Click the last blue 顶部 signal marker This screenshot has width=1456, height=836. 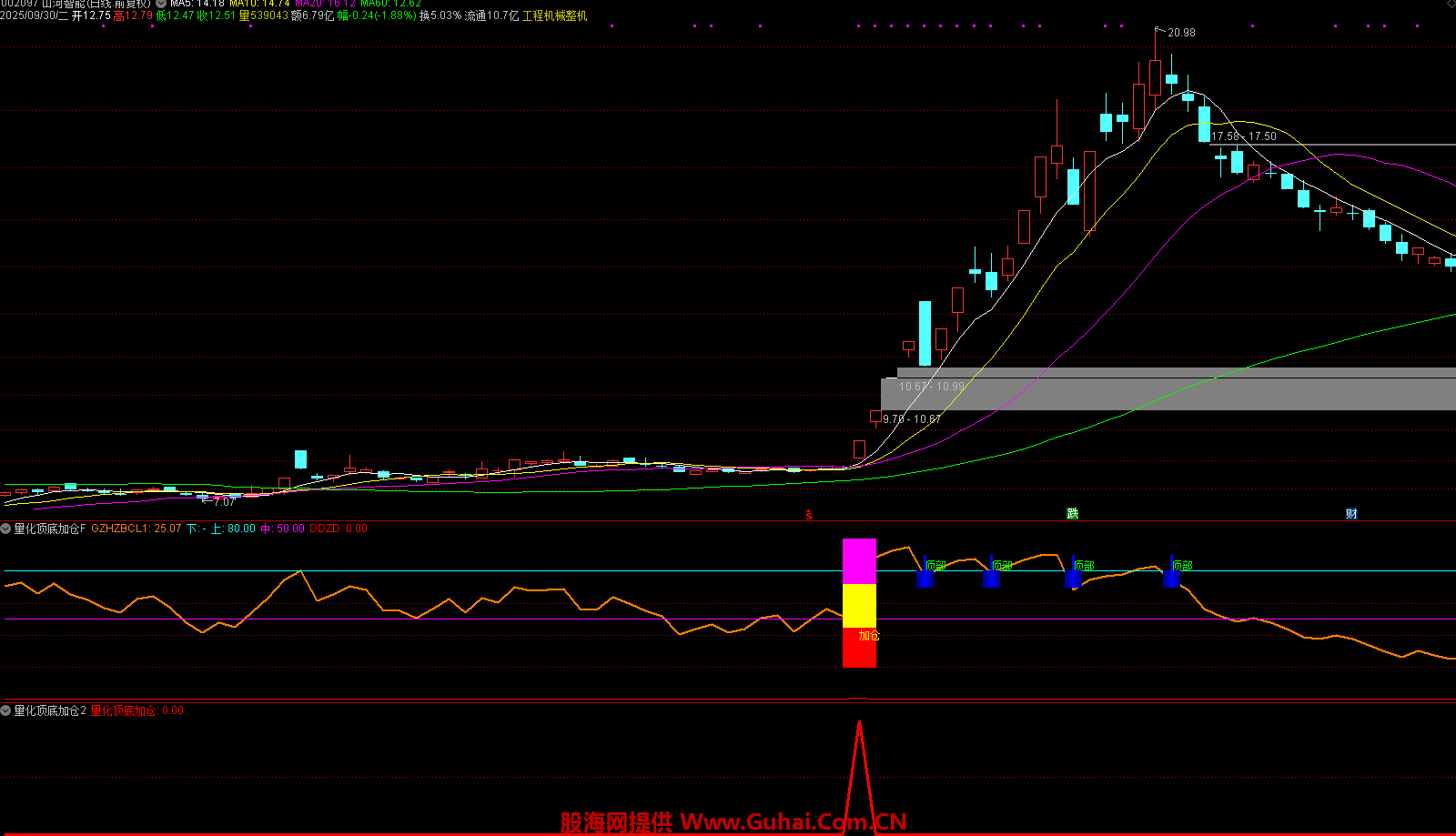[1172, 573]
